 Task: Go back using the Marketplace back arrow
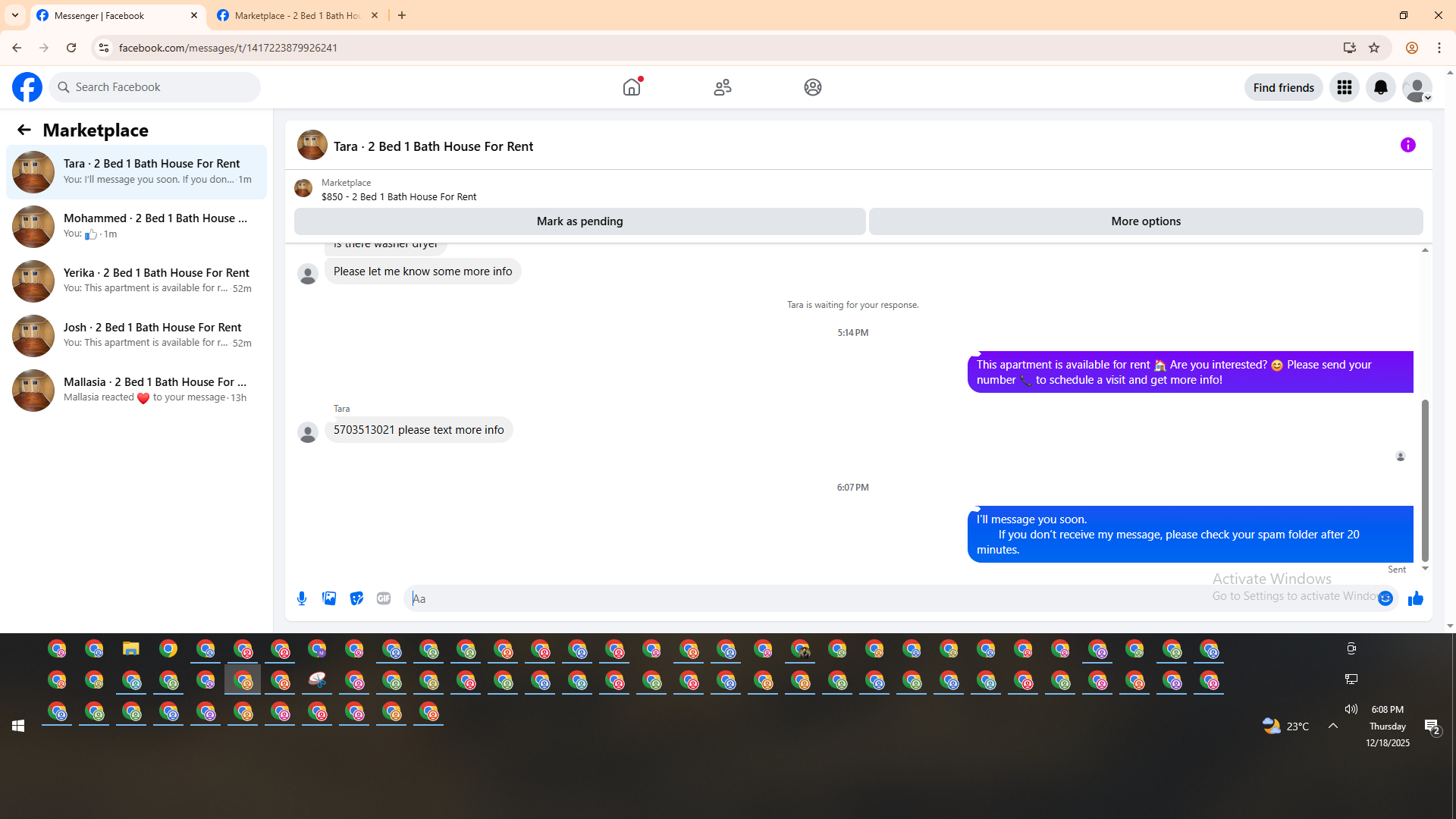click(24, 130)
